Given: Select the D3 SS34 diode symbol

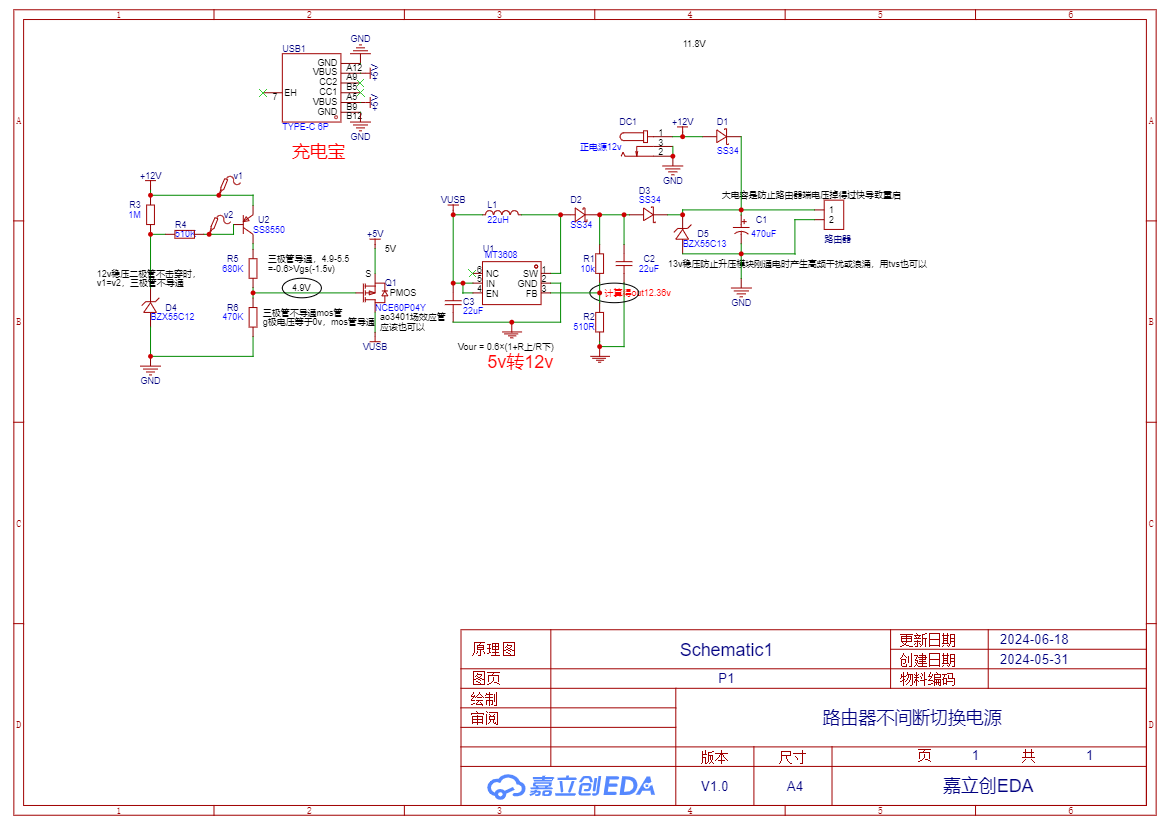Looking at the screenshot, I should (x=648, y=215).
